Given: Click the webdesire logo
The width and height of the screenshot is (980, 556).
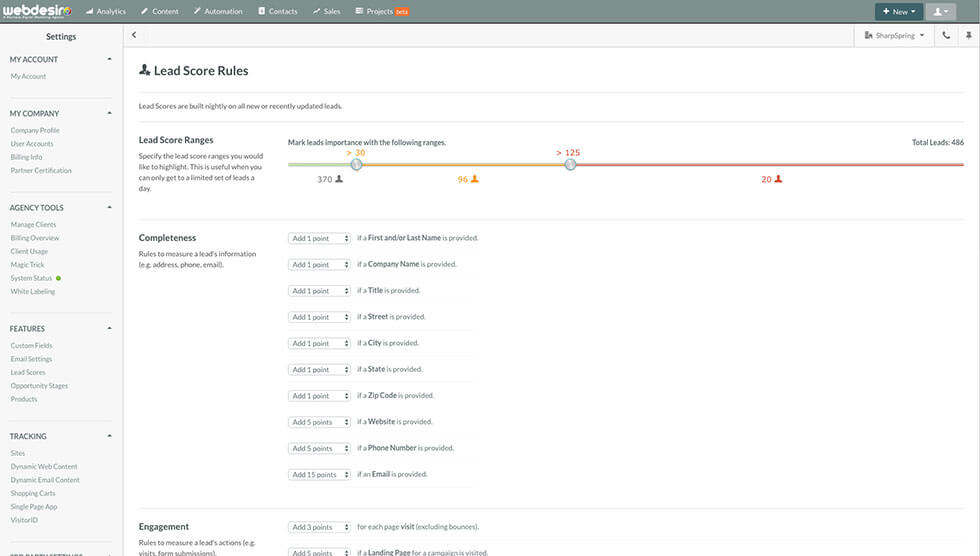Looking at the screenshot, I should [x=38, y=11].
